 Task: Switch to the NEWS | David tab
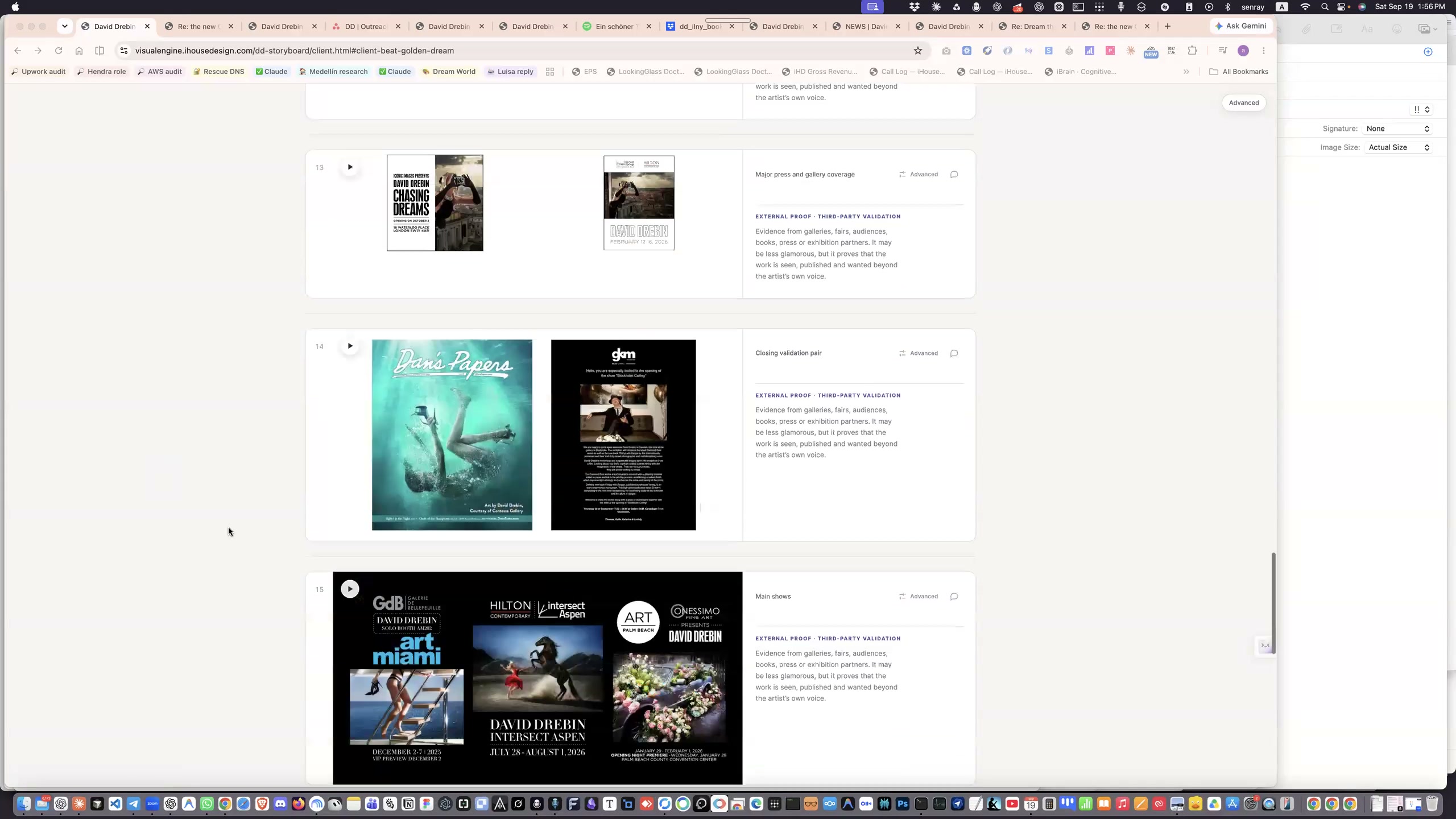pos(867,26)
